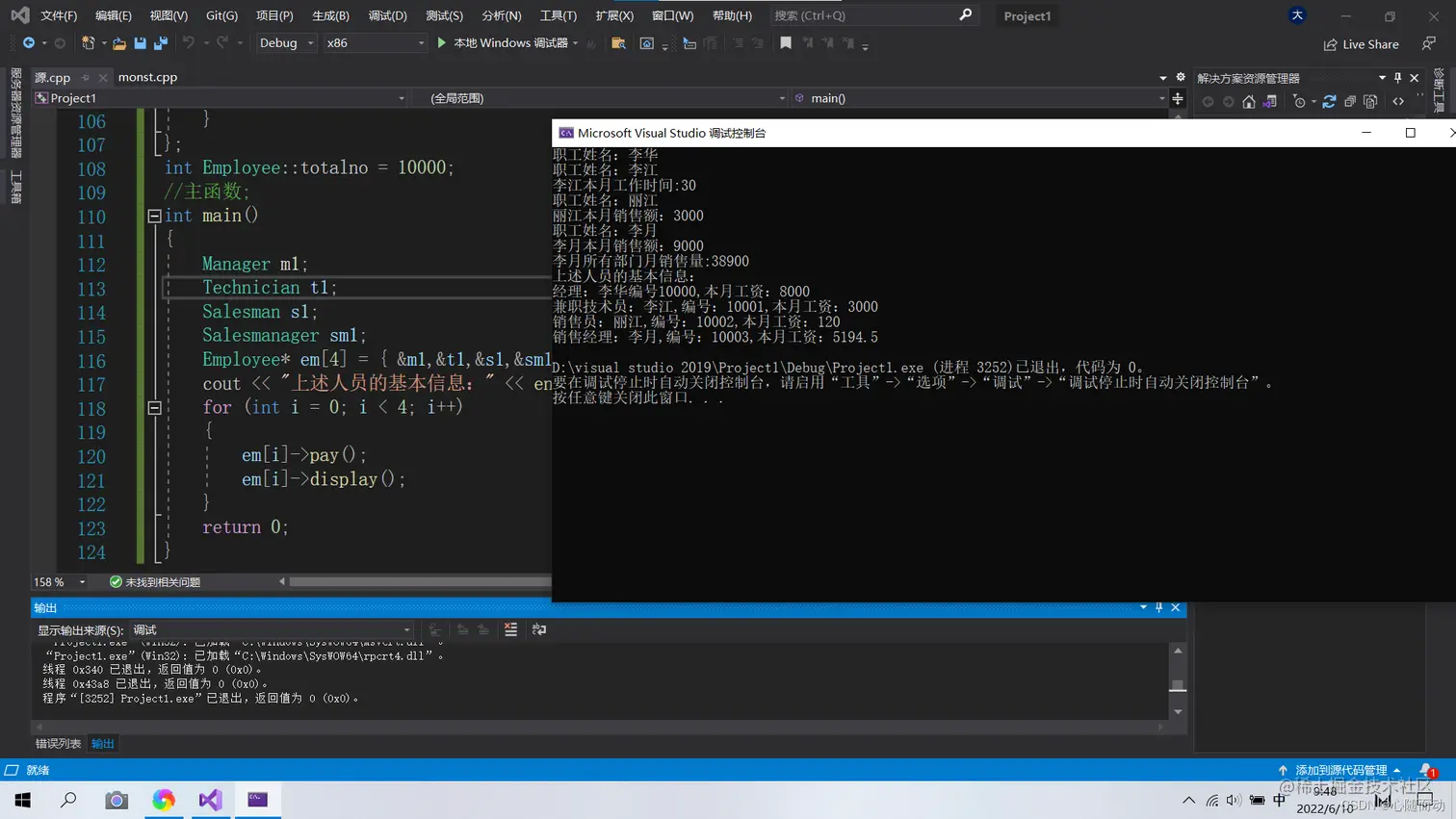The width and height of the screenshot is (1456, 819).
Task: Toggle pin on the 源.cpp tab
Action: click(86, 77)
